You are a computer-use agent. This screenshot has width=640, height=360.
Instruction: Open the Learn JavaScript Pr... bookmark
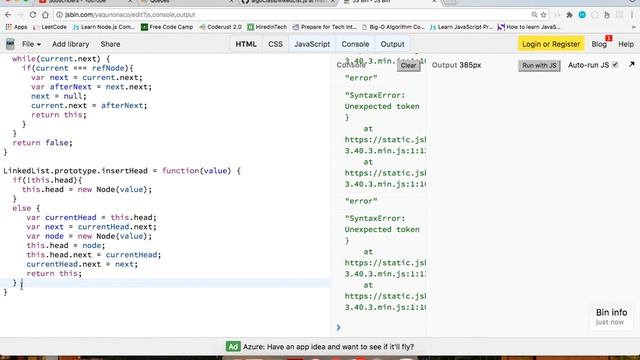(461, 27)
